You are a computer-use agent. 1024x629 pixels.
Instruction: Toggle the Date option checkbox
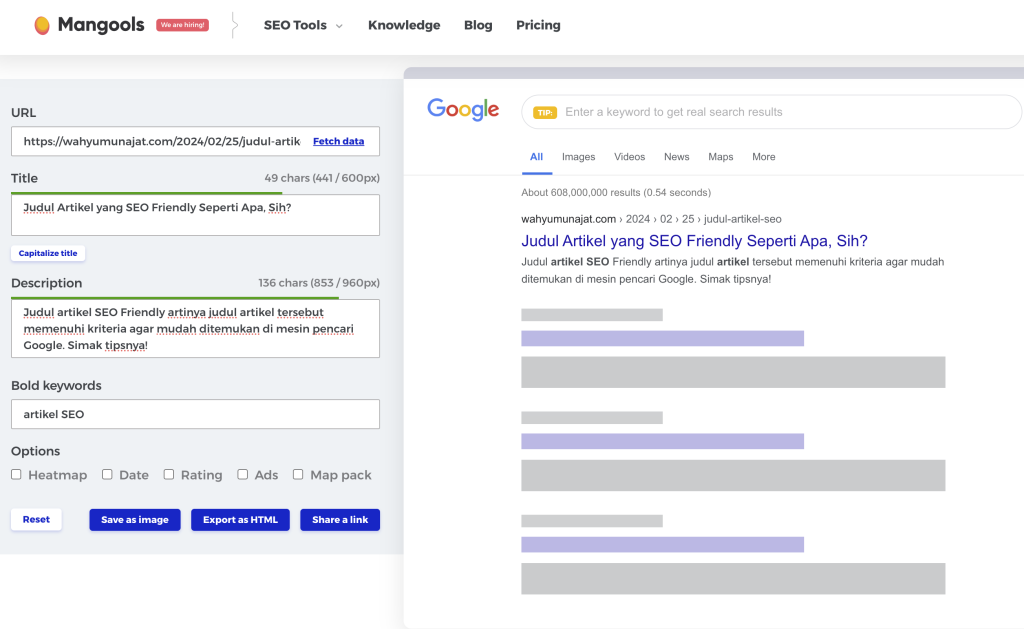[107, 475]
